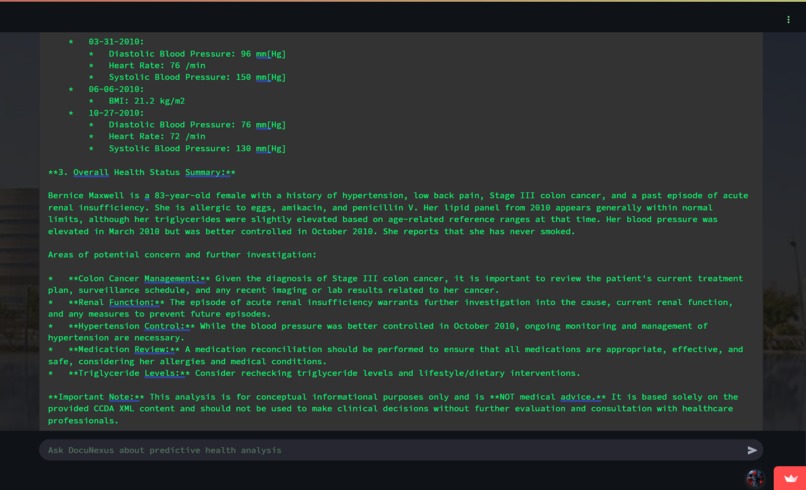Click Diastolic Blood Pressure: 76 mm[Hg] line
The height and width of the screenshot is (490, 806).
click(x=197, y=124)
